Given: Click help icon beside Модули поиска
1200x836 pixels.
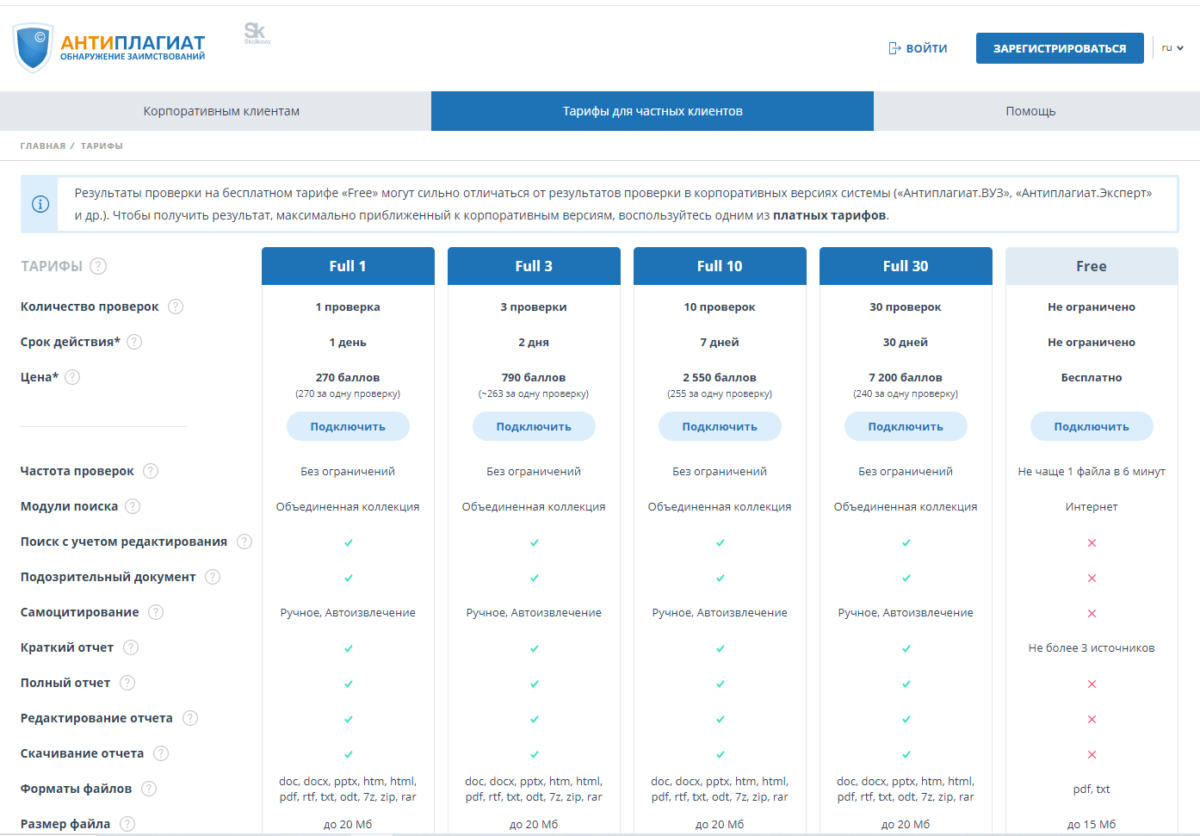Looking at the screenshot, I should pyautogui.click(x=133, y=507).
